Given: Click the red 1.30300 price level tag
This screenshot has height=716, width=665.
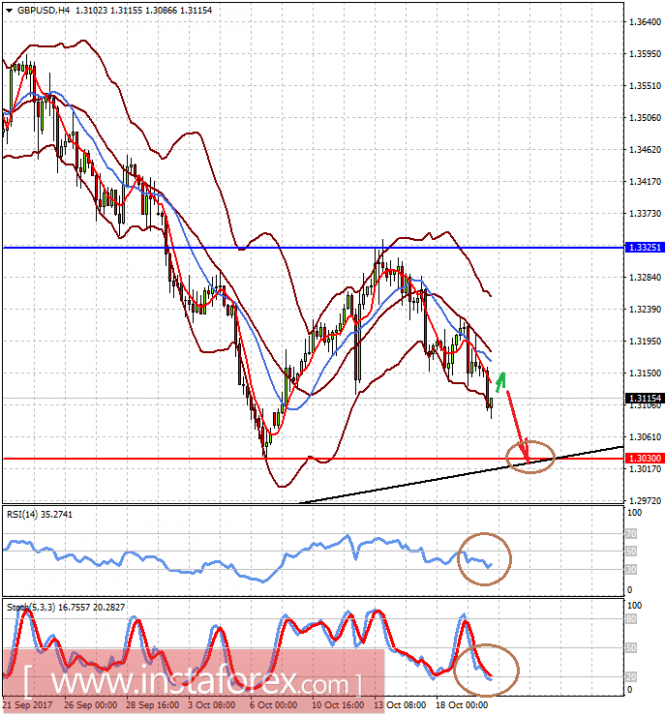Looking at the screenshot, I should click(644, 458).
